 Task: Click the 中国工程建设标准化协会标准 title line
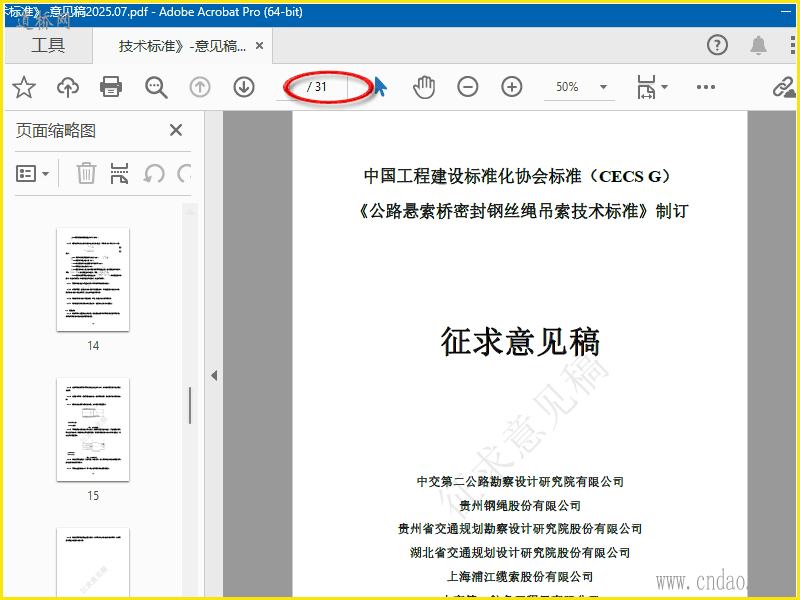[x=517, y=177]
